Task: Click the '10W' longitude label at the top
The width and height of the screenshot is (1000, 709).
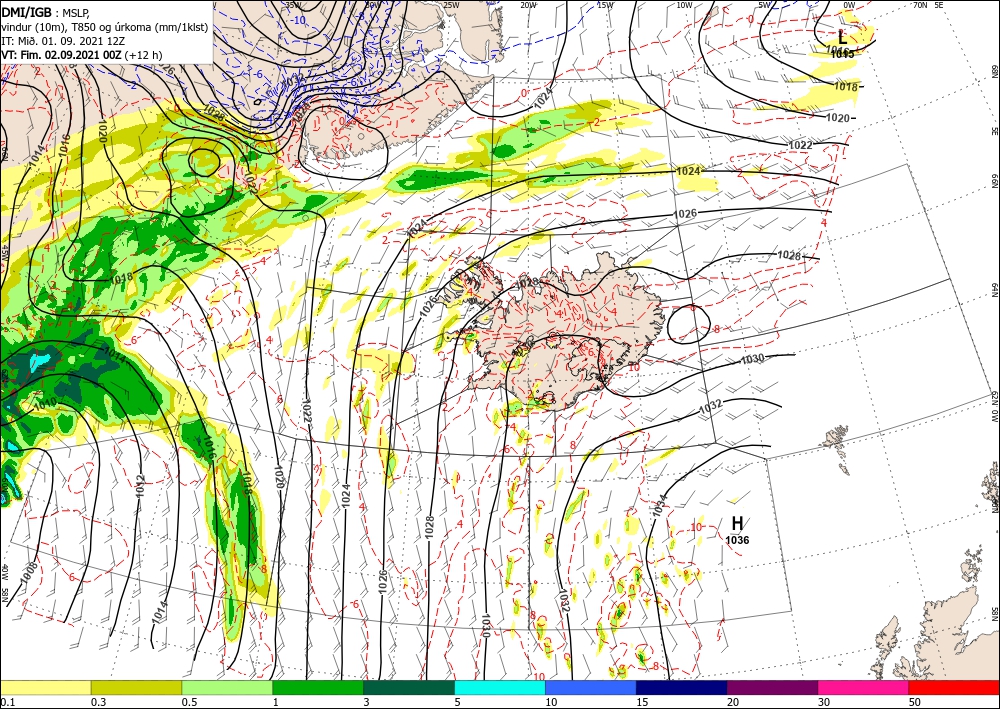Action: pyautogui.click(x=684, y=5)
